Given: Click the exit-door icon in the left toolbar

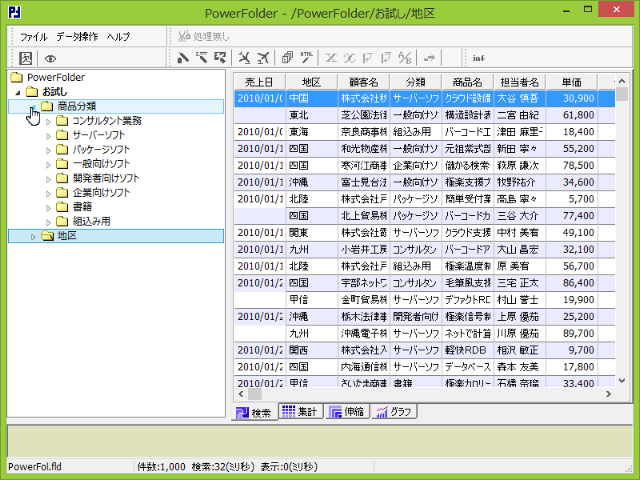Looking at the screenshot, I should tap(25, 58).
